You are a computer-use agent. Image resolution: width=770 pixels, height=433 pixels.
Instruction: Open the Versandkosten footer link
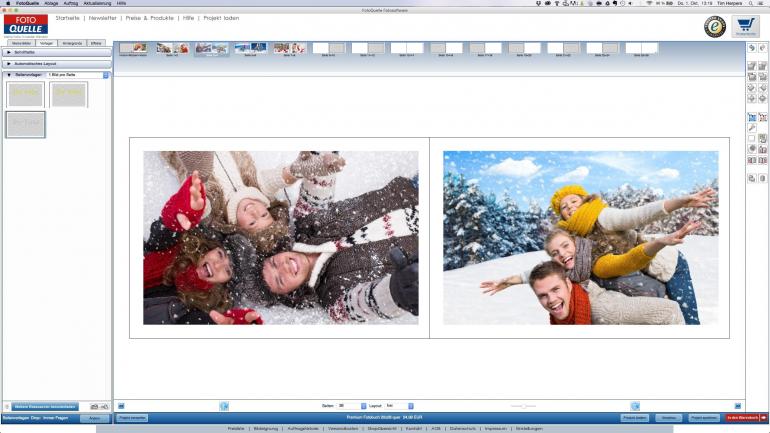point(343,429)
